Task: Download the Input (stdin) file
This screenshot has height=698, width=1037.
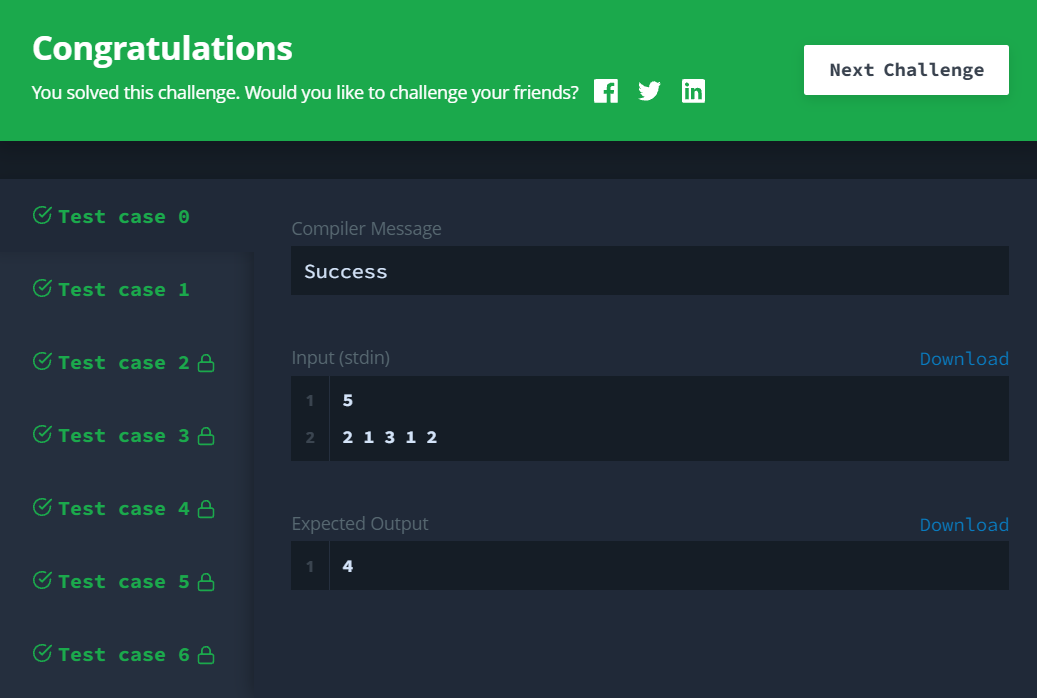Action: (964, 359)
